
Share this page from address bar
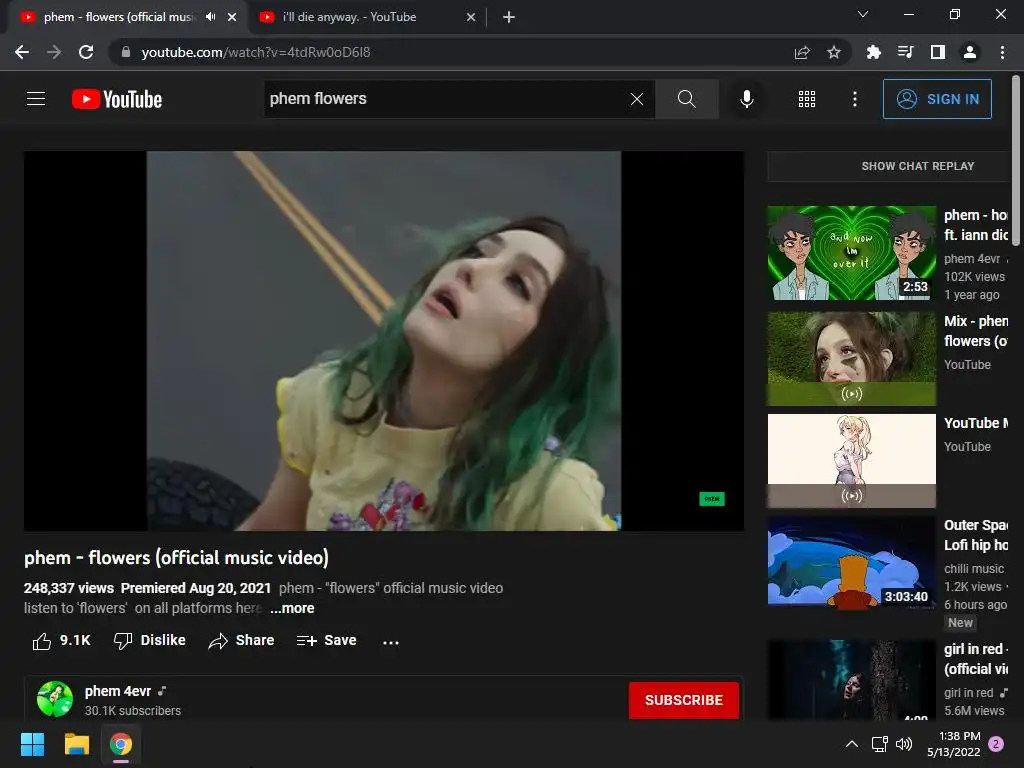802,52
